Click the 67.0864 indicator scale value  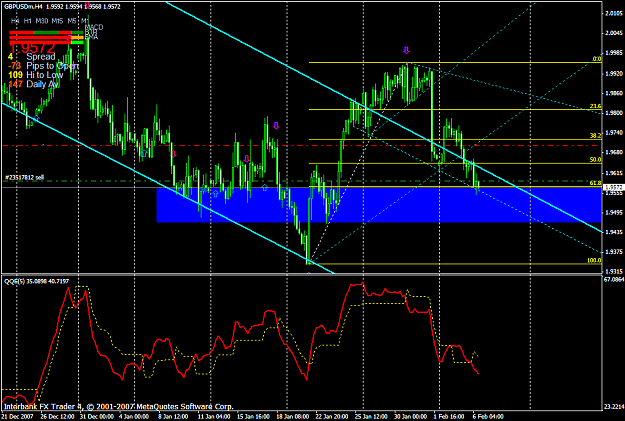click(614, 280)
